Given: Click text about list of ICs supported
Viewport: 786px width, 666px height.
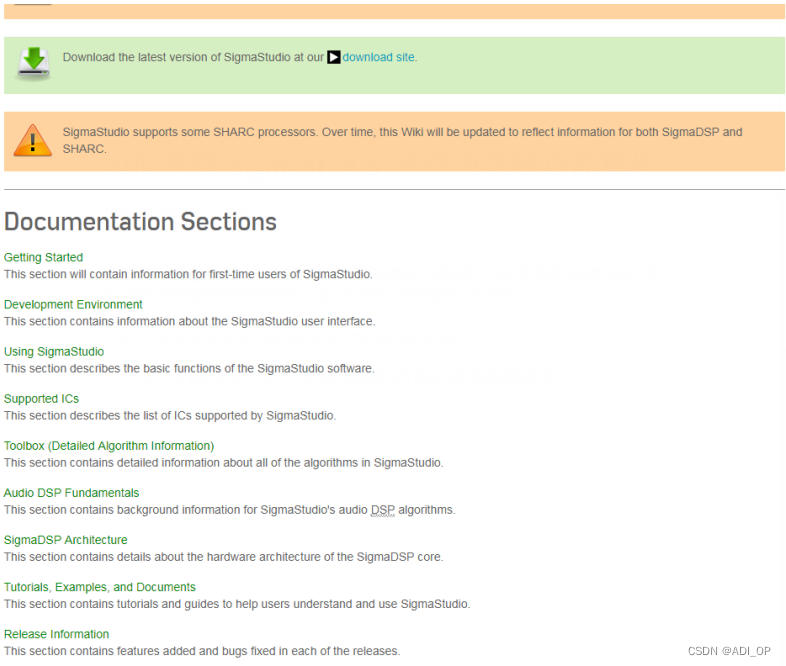Looking at the screenshot, I should (170, 415).
